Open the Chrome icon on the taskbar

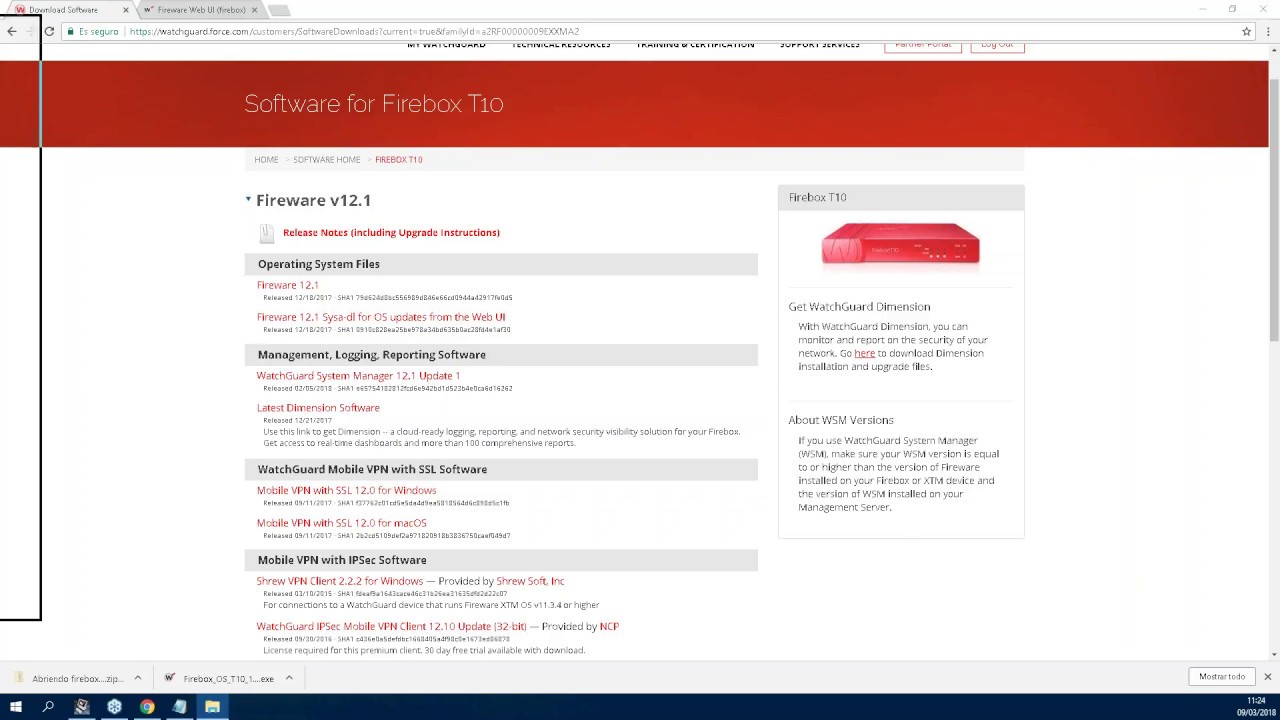pyautogui.click(x=147, y=707)
